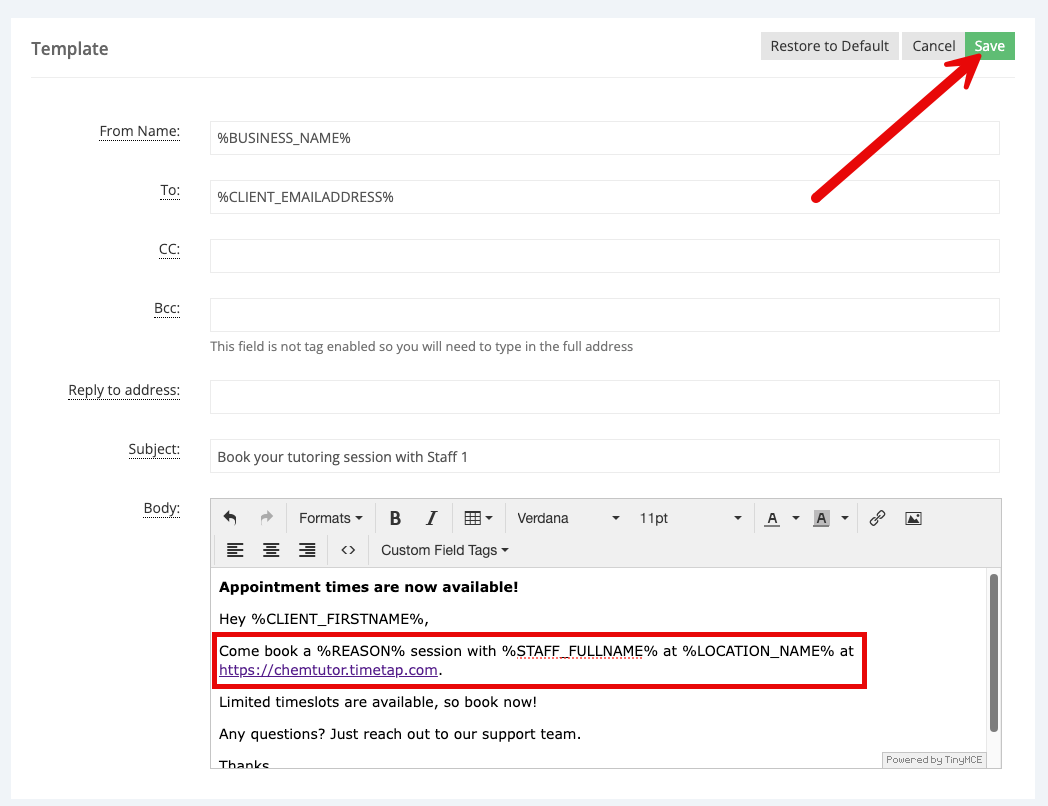1048x806 pixels.
Task: Click the Subject input field
Action: 604,456
